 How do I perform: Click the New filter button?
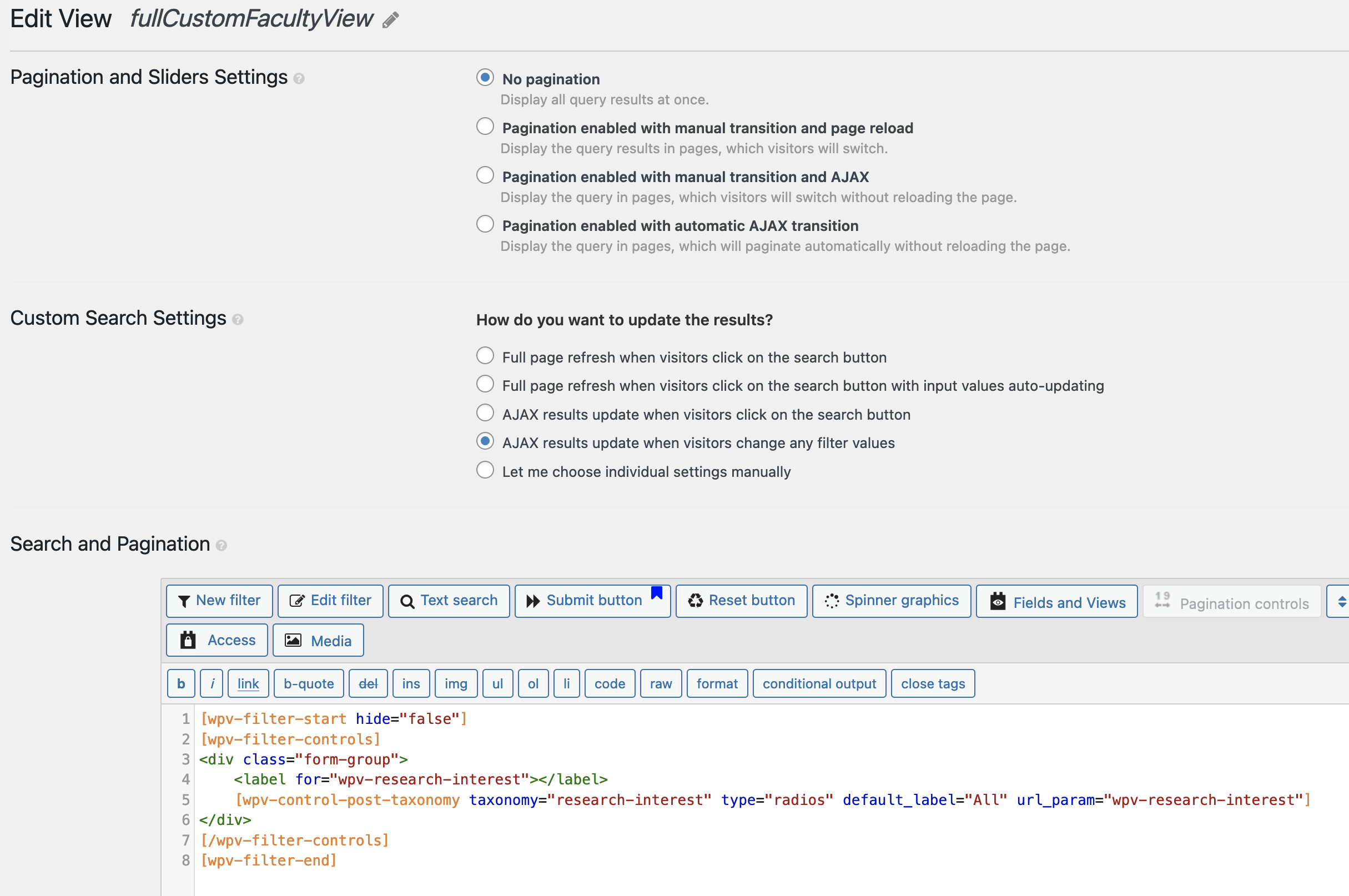click(x=219, y=601)
